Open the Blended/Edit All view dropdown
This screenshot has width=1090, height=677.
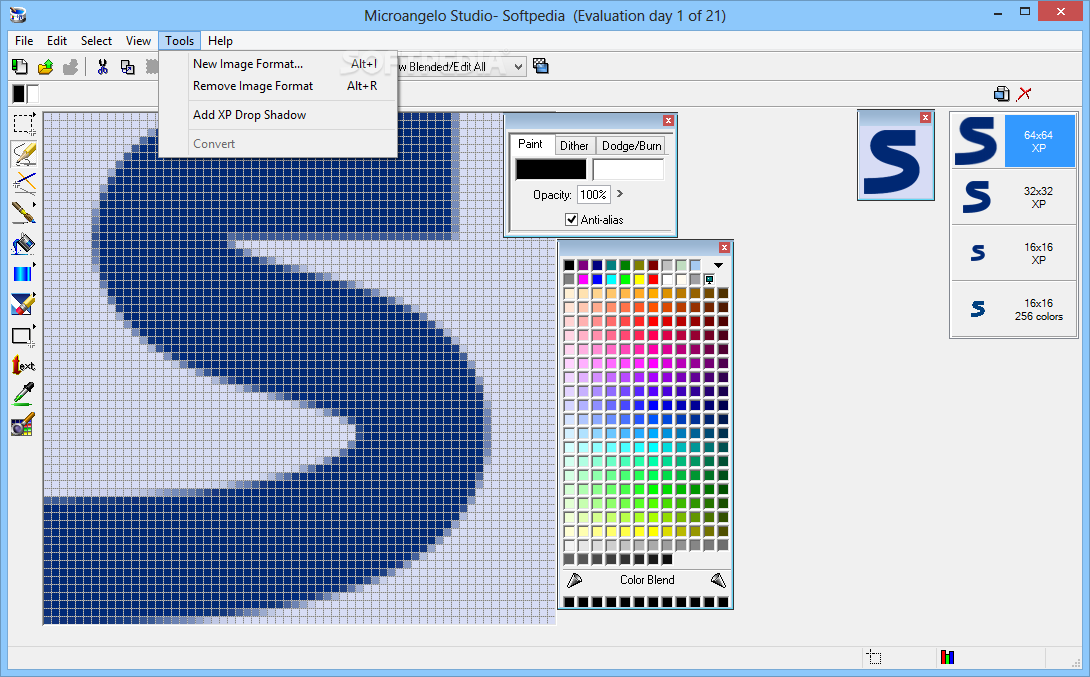coord(460,67)
